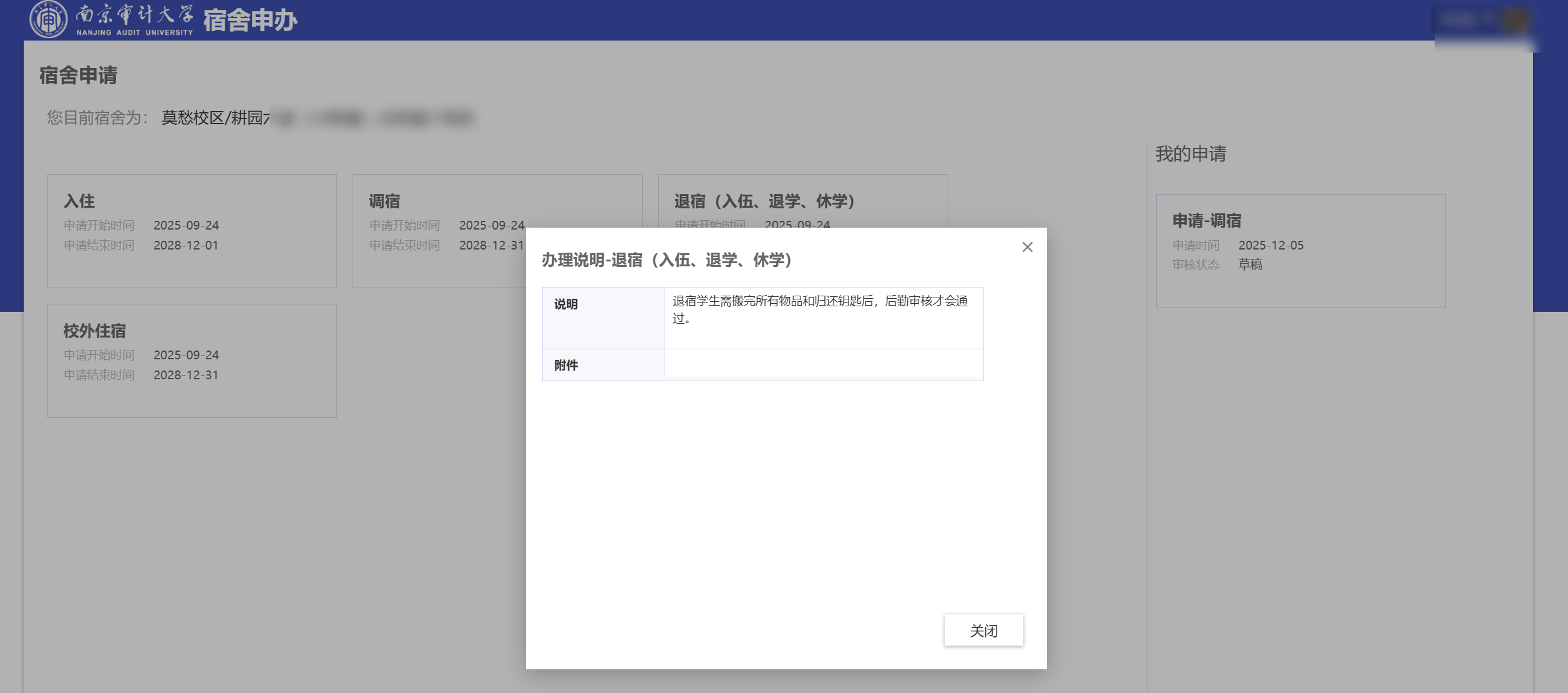1568x693 pixels.
Task: Select the 退宿（入伍、退学、休学）card heading
Action: (x=764, y=201)
